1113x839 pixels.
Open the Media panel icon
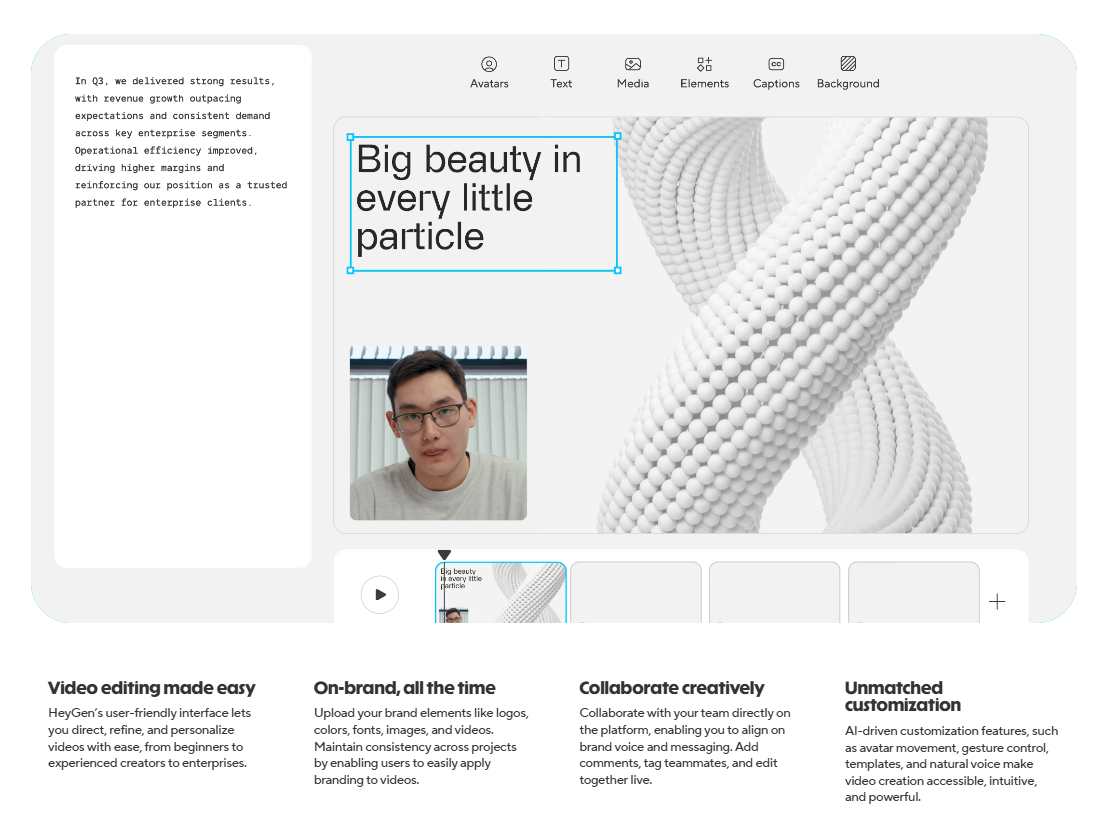coord(633,64)
